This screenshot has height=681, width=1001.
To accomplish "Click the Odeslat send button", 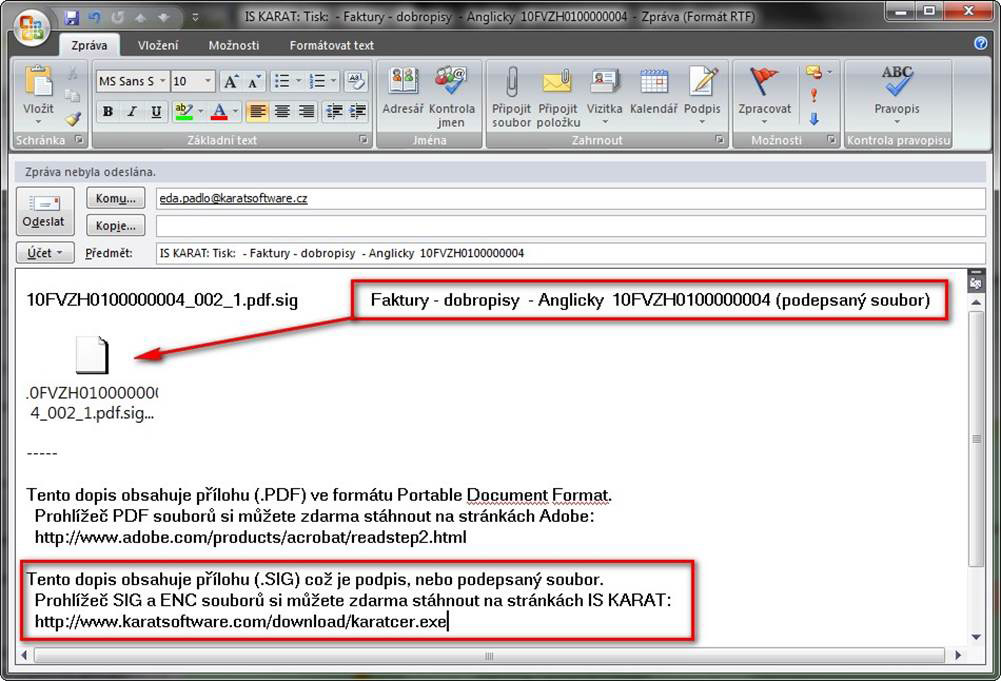I will point(43,211).
